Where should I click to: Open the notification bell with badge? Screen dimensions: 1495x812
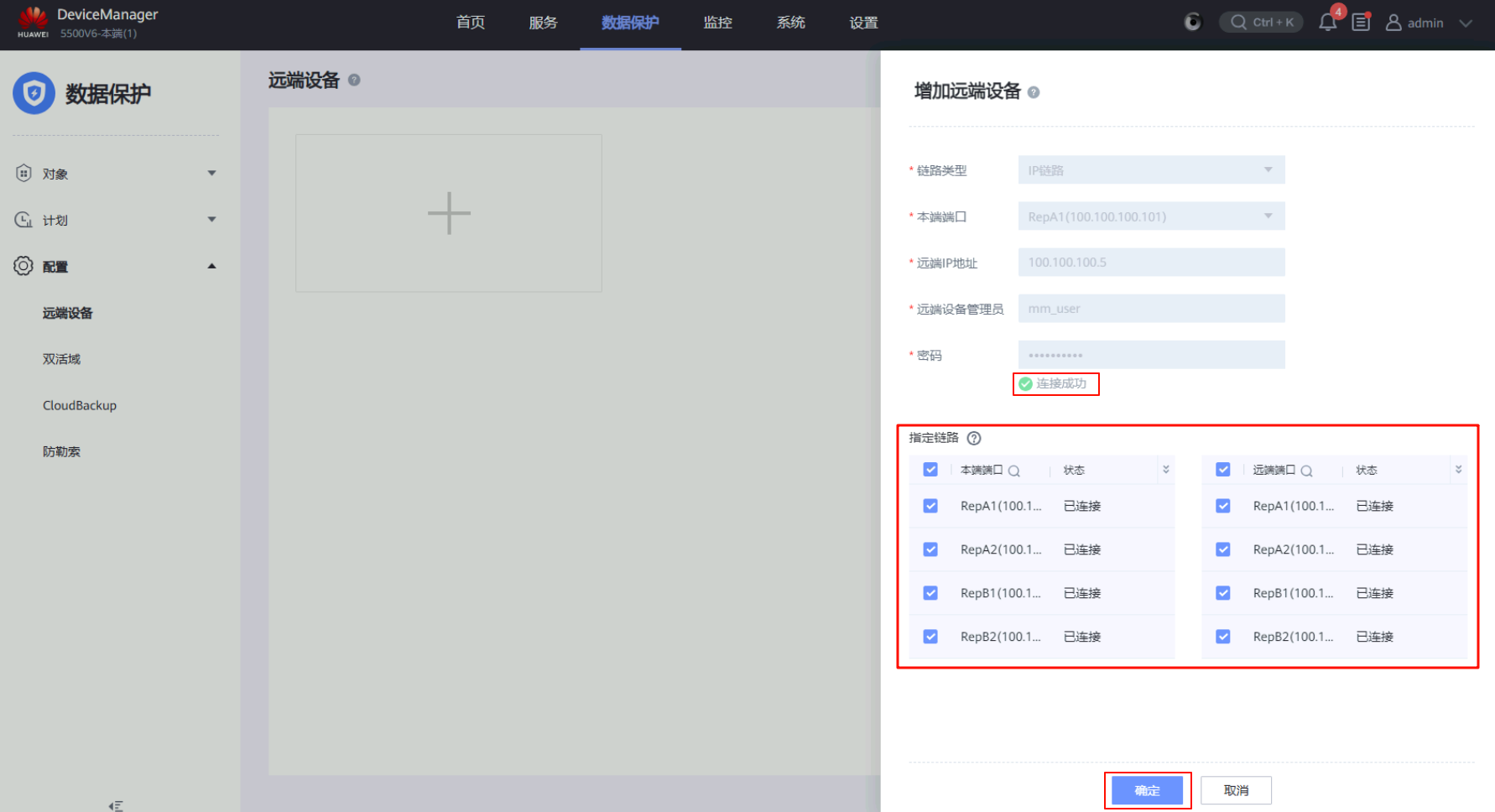click(x=1327, y=23)
